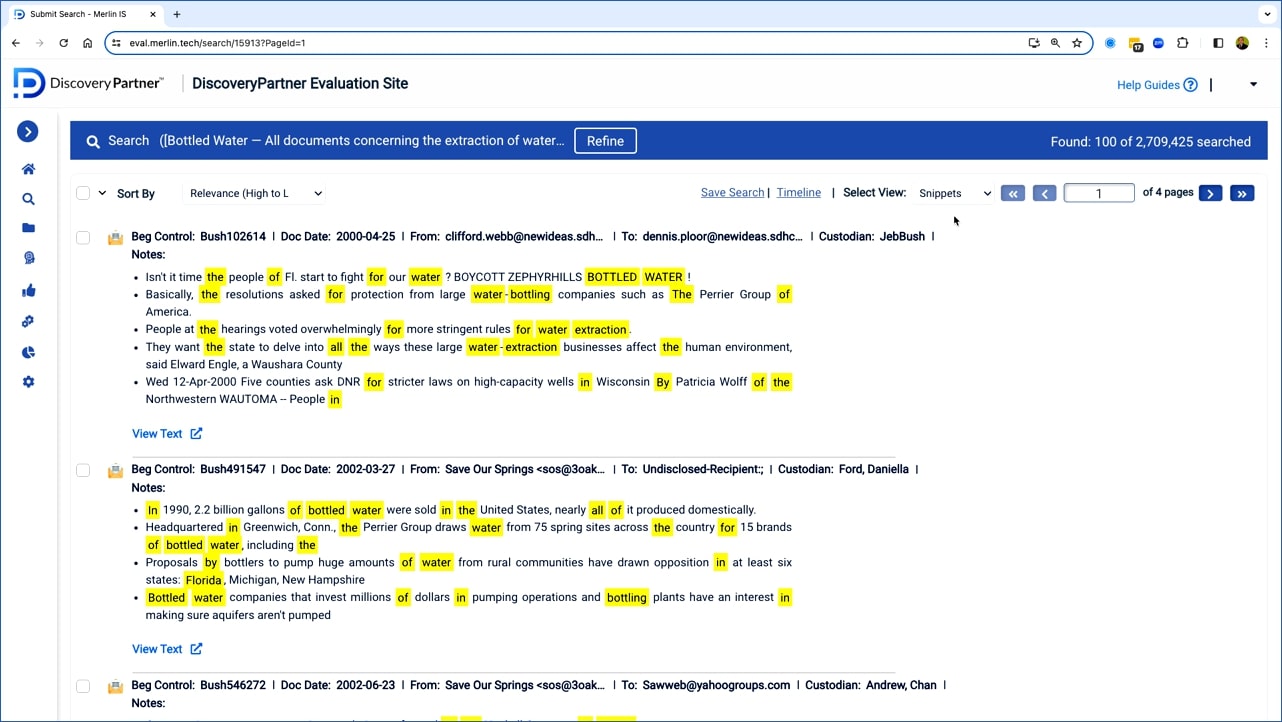Check the Bush491547 document checkbox
Image resolution: width=1282 pixels, height=722 pixels.
[83, 470]
